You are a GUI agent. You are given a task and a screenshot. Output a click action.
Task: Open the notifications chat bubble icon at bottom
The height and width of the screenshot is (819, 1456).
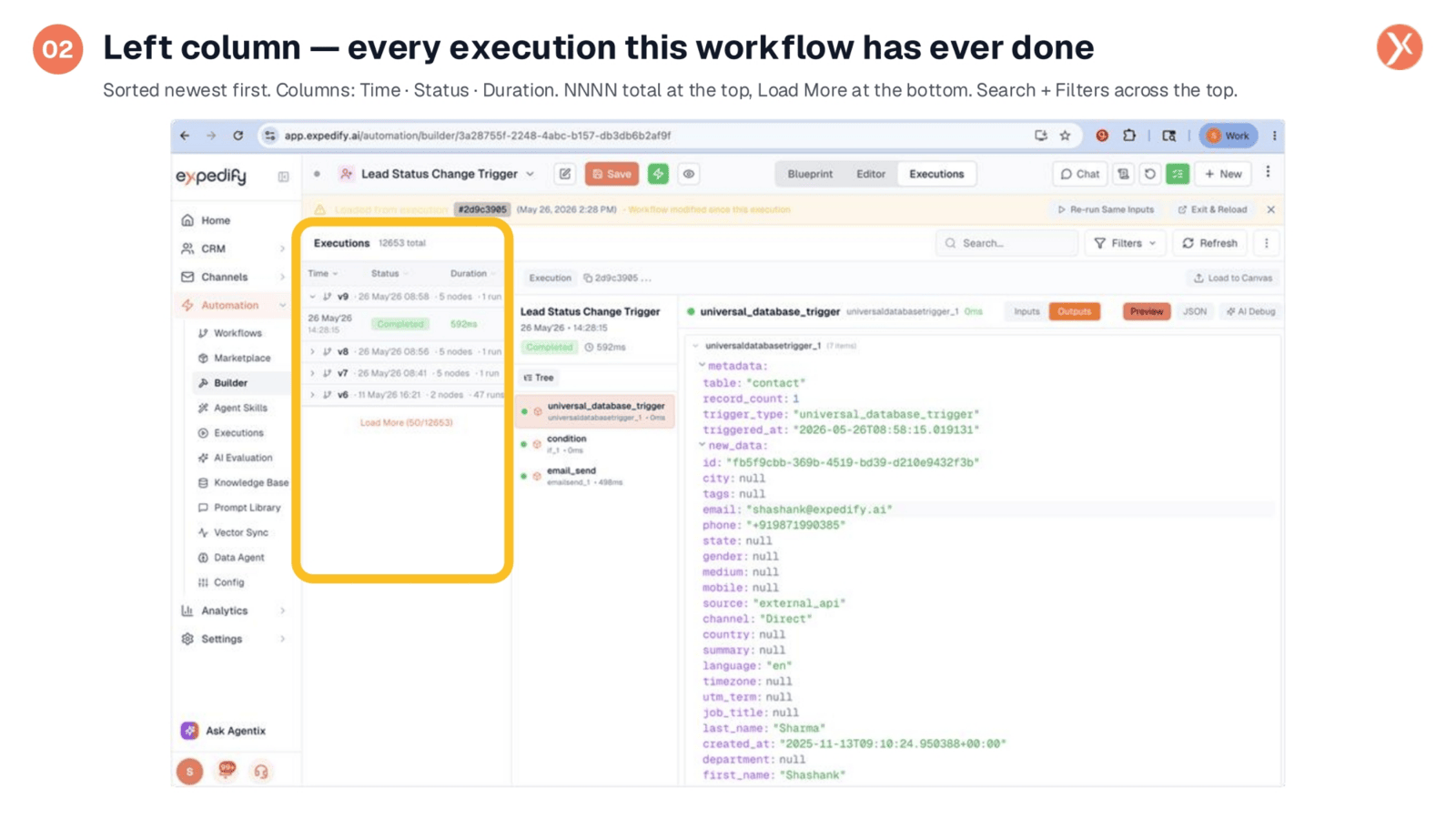coord(227,770)
